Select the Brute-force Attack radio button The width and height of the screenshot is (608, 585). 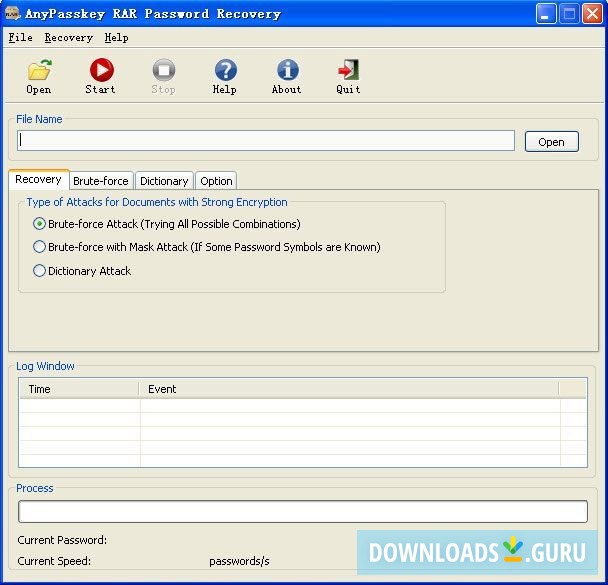(39, 224)
